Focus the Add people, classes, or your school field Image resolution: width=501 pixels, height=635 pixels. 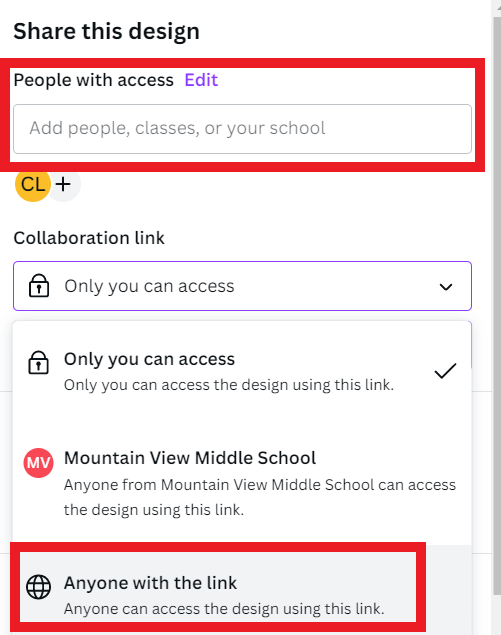[242, 129]
